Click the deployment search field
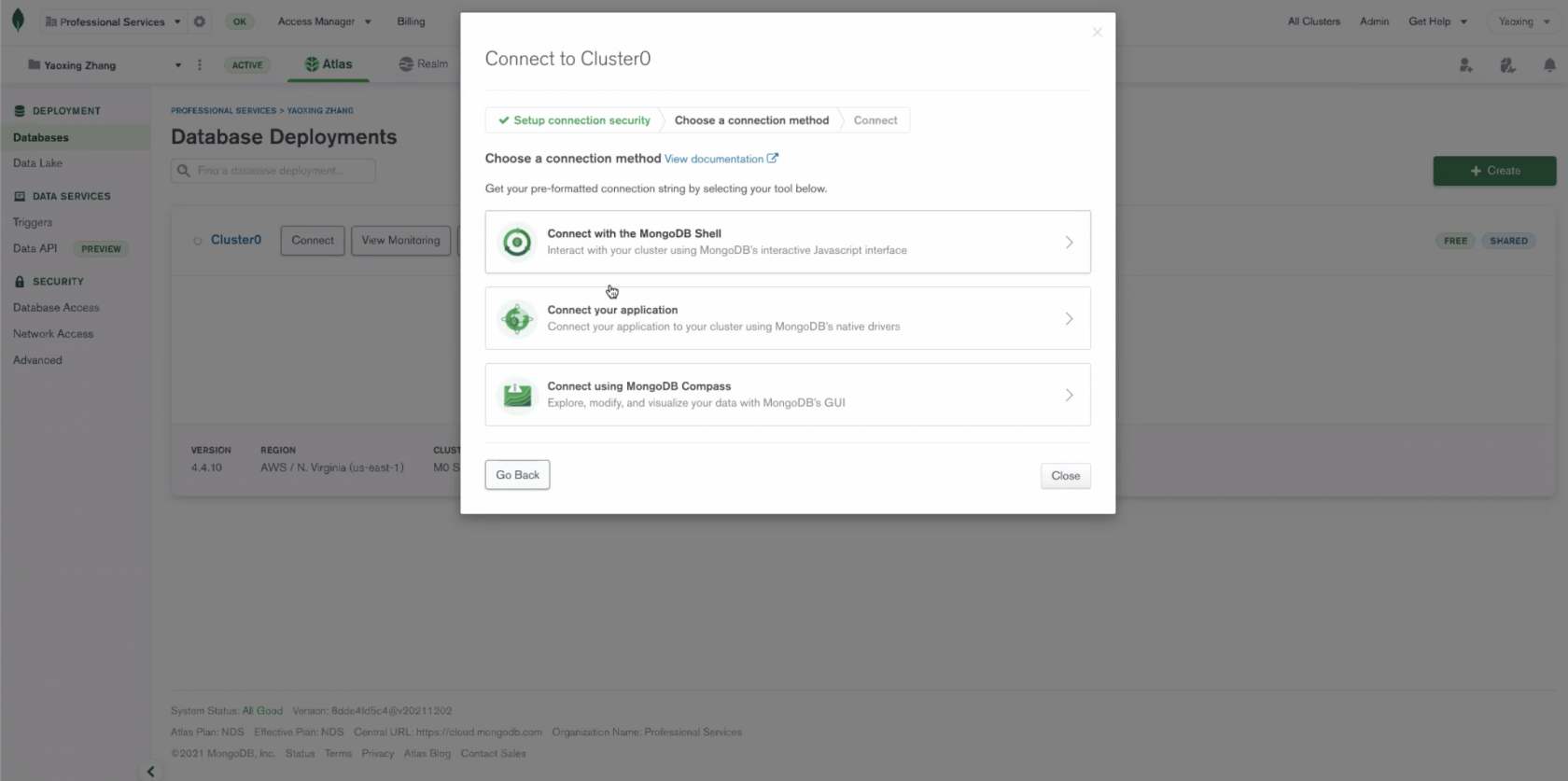Image resolution: width=1568 pixels, height=781 pixels. [x=273, y=171]
